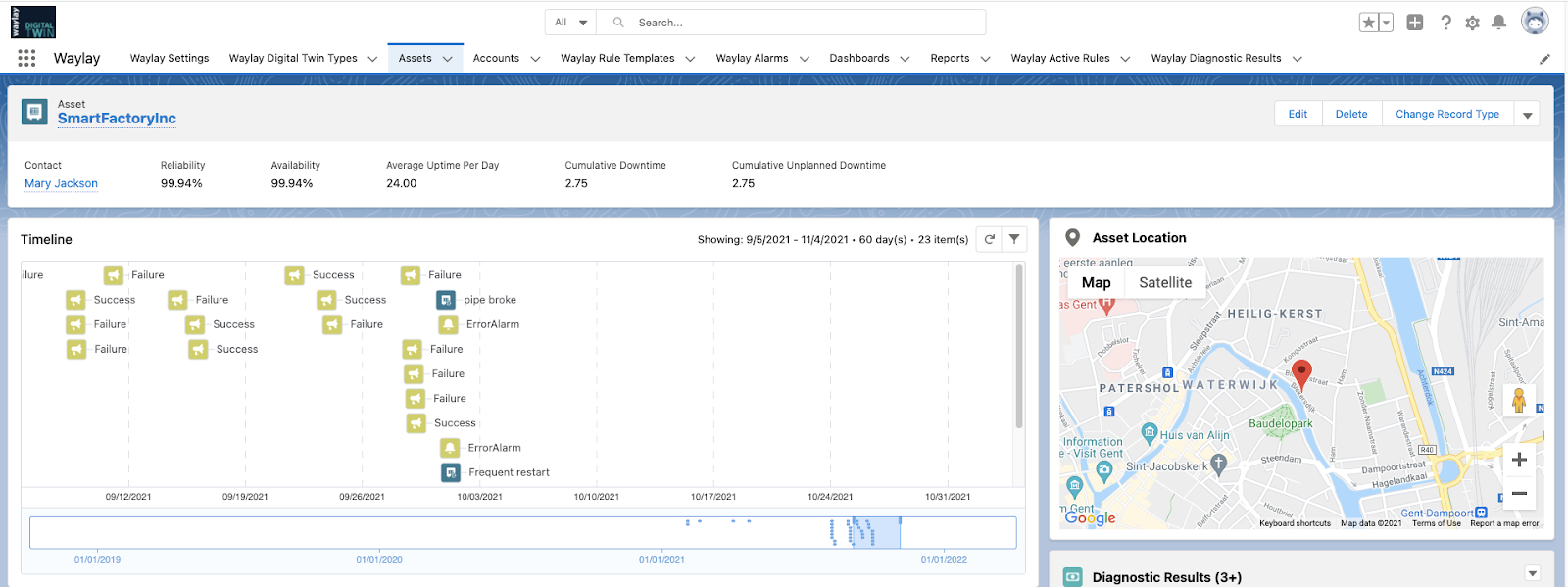Open the Favorites list dropdown arrow
This screenshot has height=587, width=1568.
1386,23
